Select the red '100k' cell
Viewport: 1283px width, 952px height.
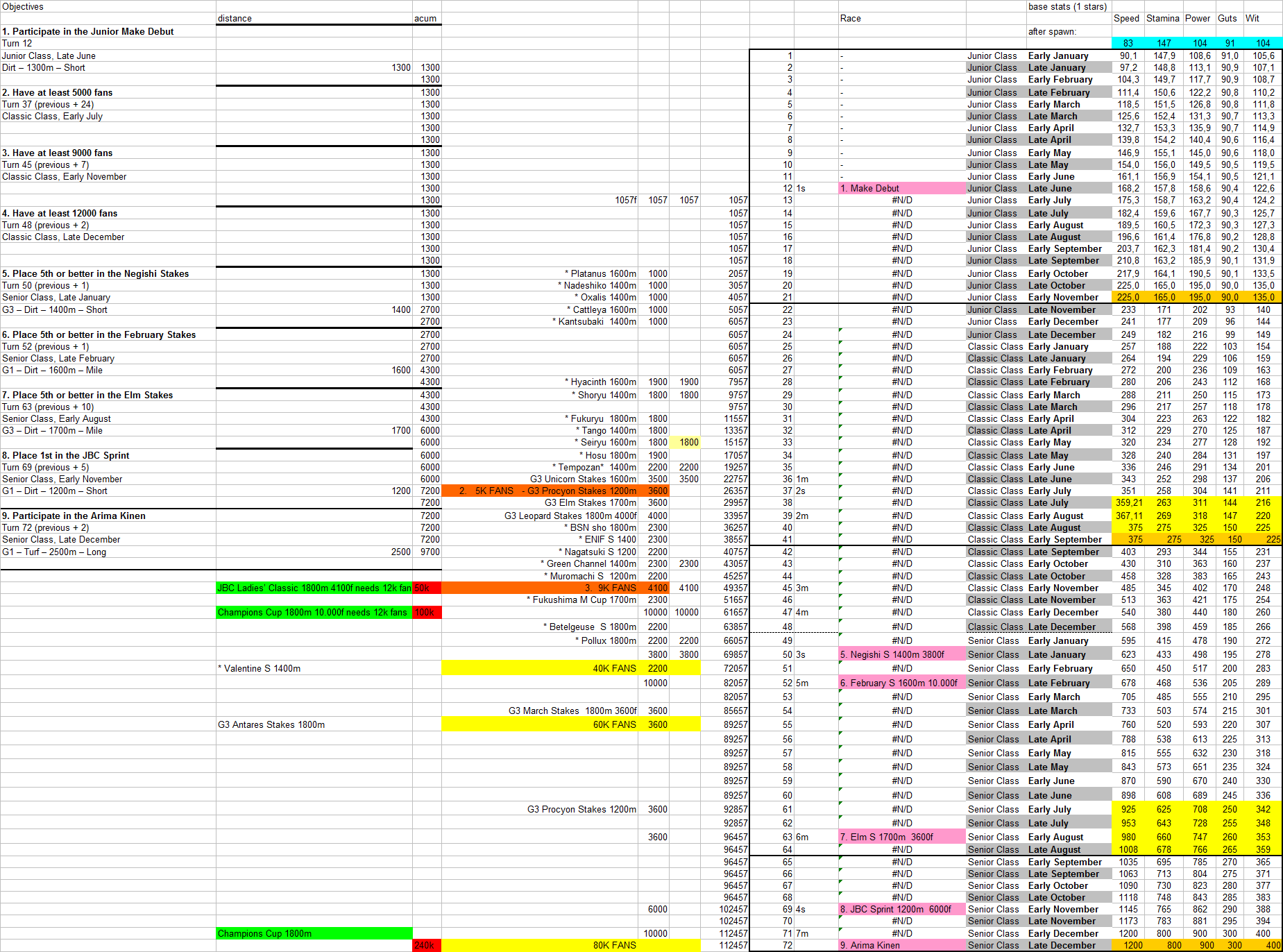click(427, 612)
